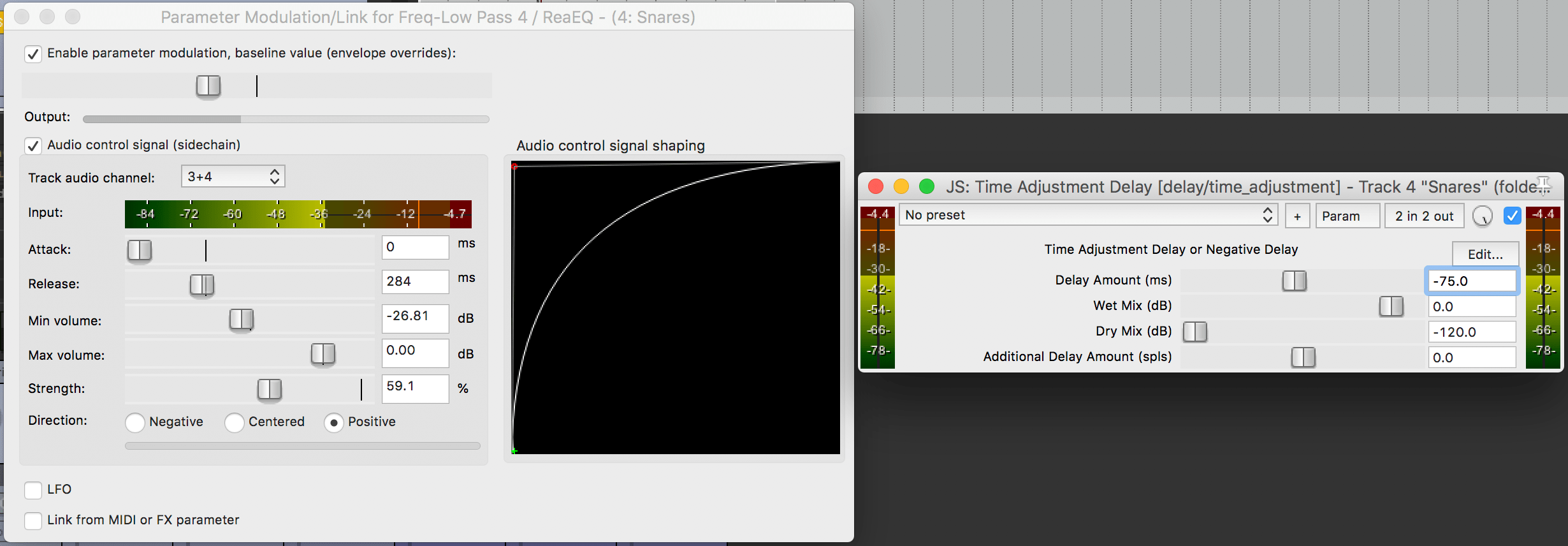1568x546 pixels.
Task: Click the plus preset button
Action: point(1297,216)
